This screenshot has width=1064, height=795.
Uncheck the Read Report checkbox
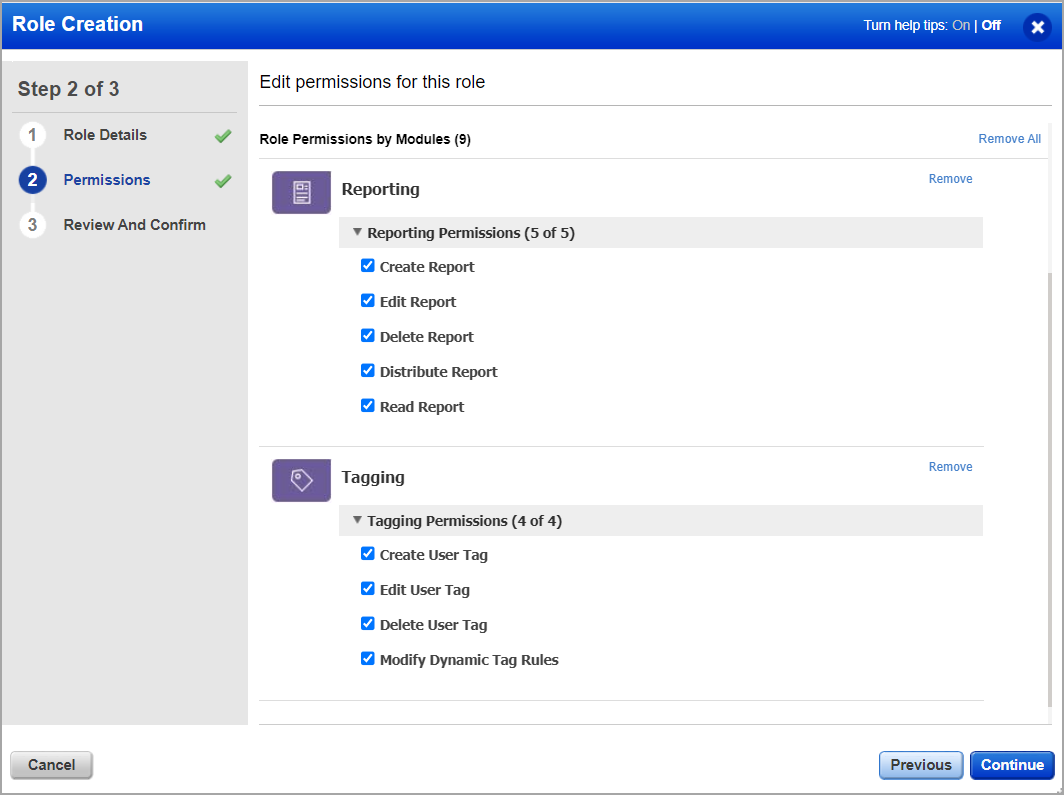coord(368,406)
